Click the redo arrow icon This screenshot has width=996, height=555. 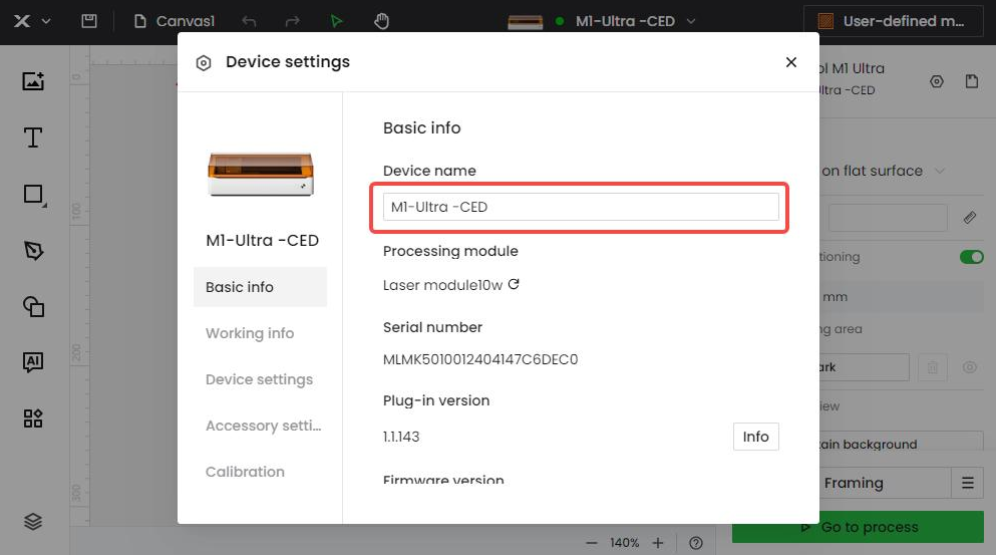click(x=292, y=22)
